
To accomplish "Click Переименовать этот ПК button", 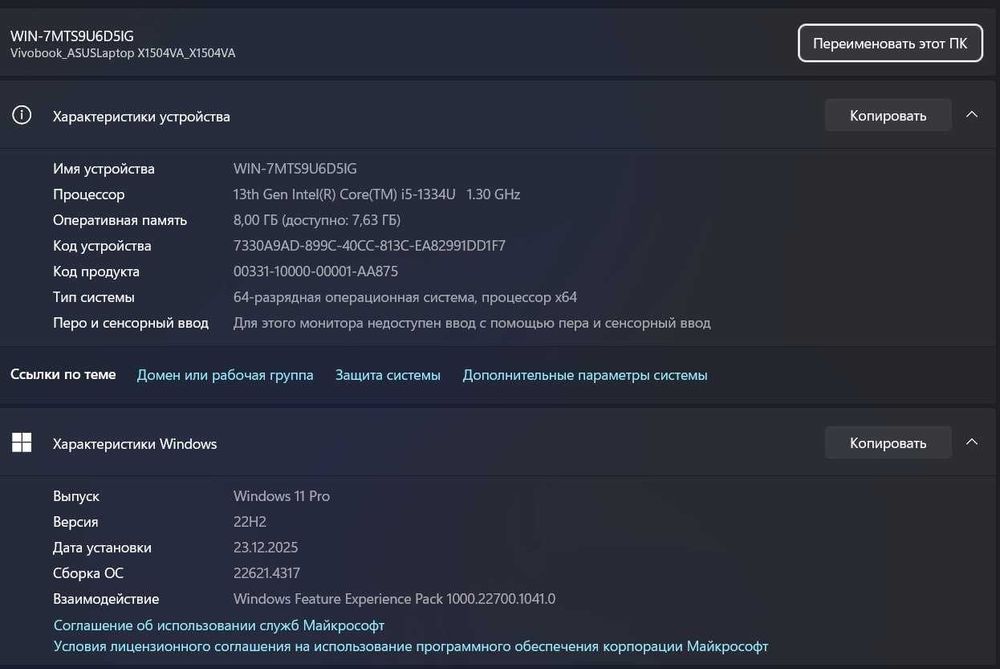I will click(x=890, y=43).
